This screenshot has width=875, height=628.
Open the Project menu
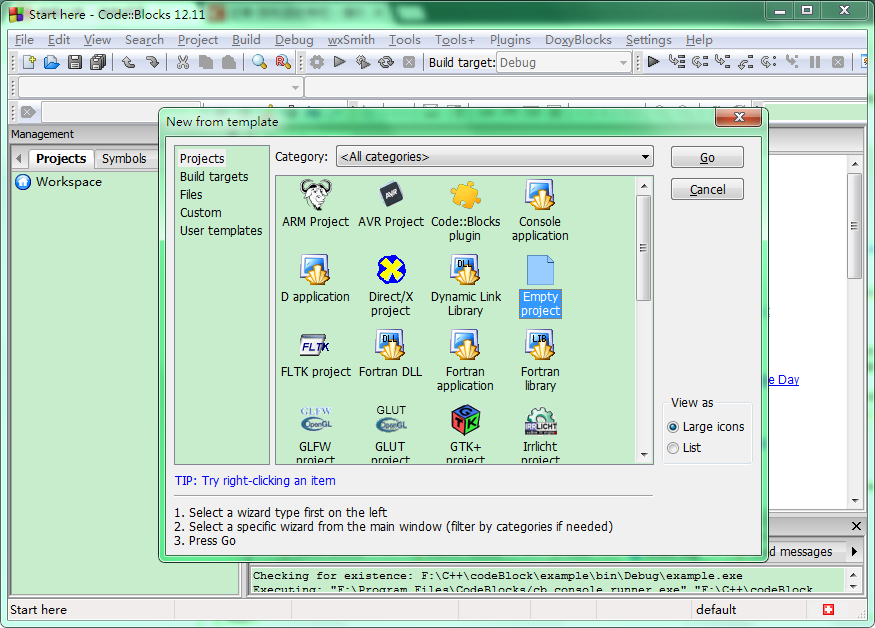pyautogui.click(x=198, y=40)
